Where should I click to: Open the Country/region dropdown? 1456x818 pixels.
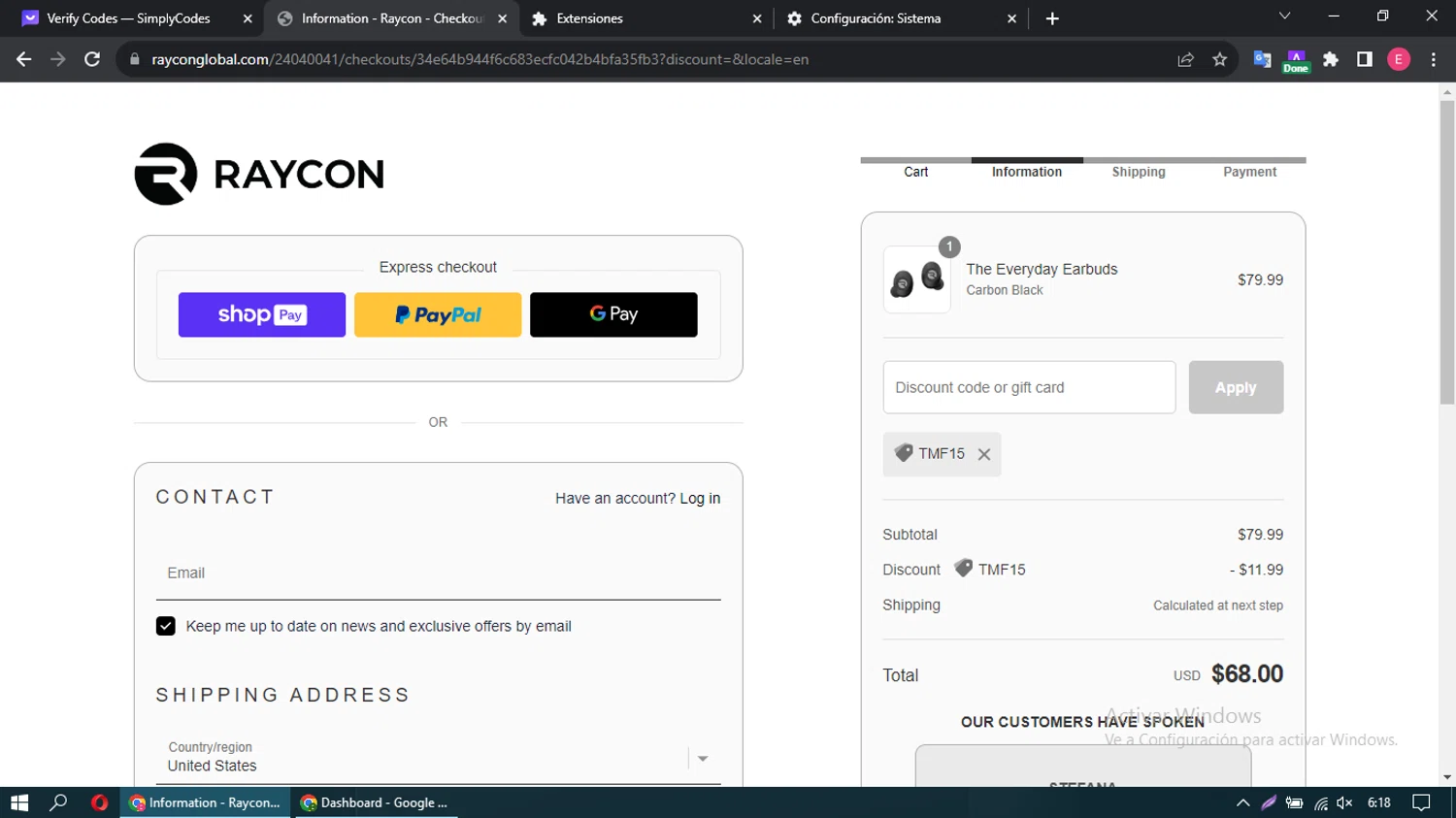tap(438, 758)
